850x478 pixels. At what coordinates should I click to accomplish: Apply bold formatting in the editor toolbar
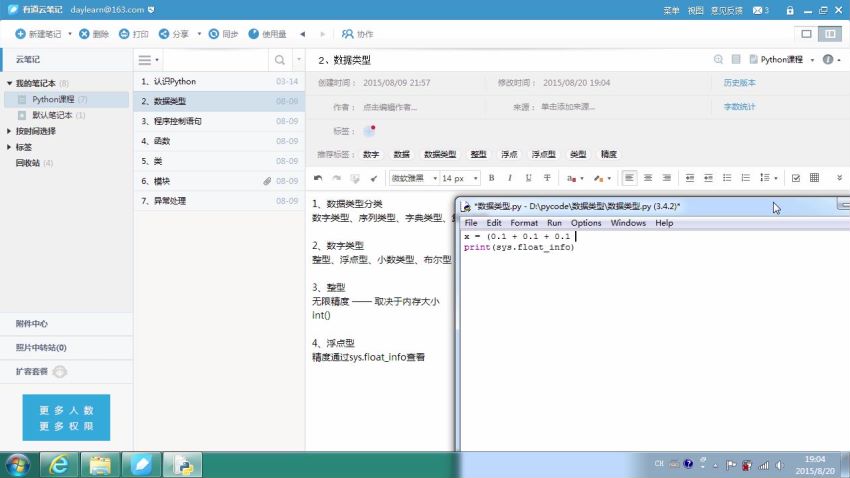click(x=491, y=178)
